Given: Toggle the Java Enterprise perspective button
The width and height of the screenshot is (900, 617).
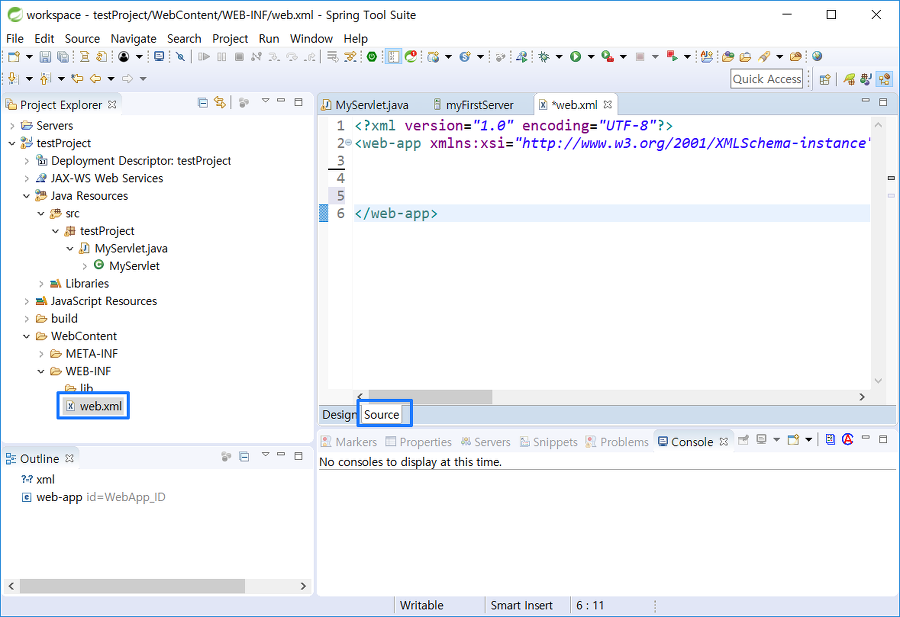Looking at the screenshot, I should coord(885,79).
